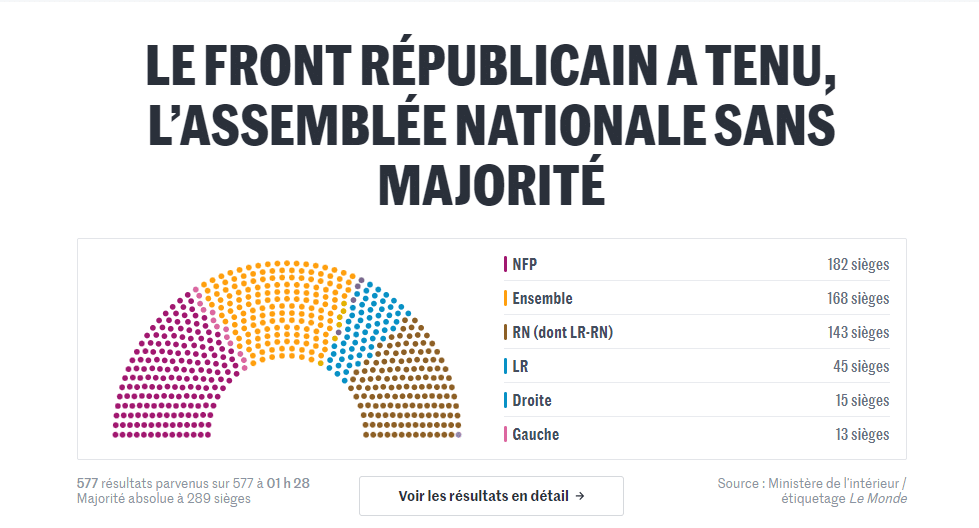Click the pink color marker beside Gauche

coord(505,434)
